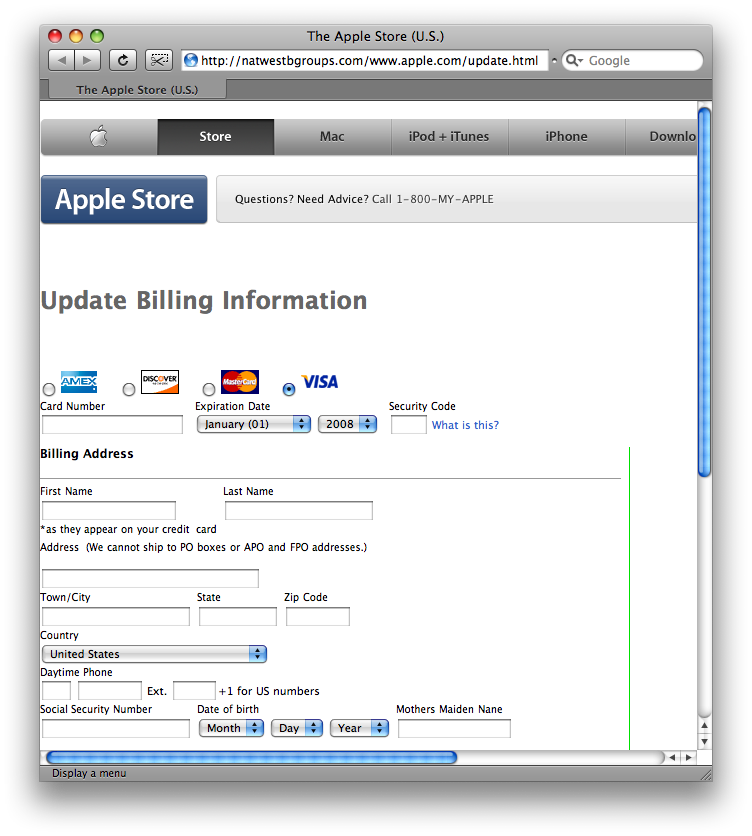Click the window resize grip corner

pyautogui.click(x=705, y=774)
